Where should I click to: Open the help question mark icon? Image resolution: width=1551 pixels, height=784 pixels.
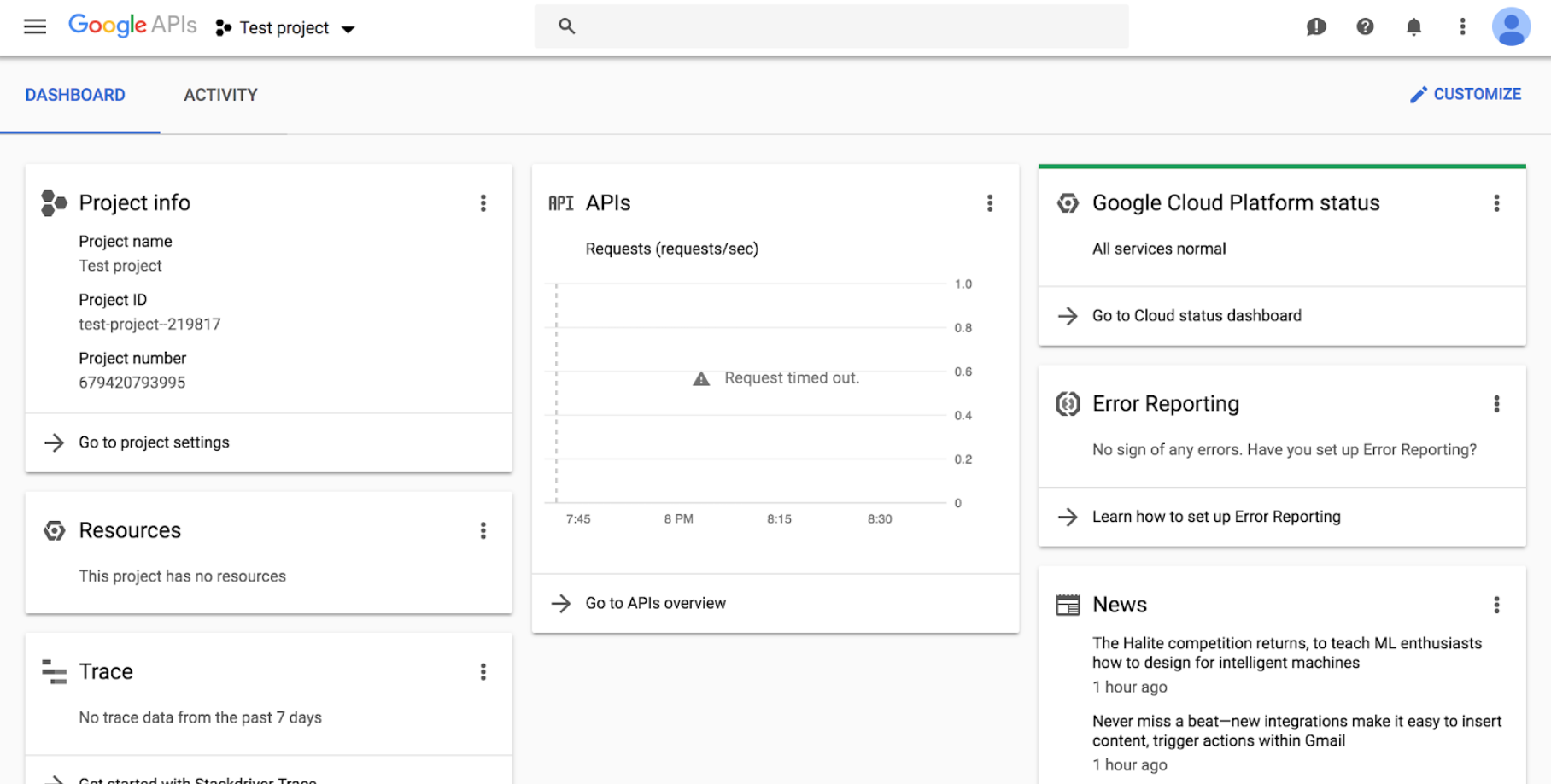1365,27
